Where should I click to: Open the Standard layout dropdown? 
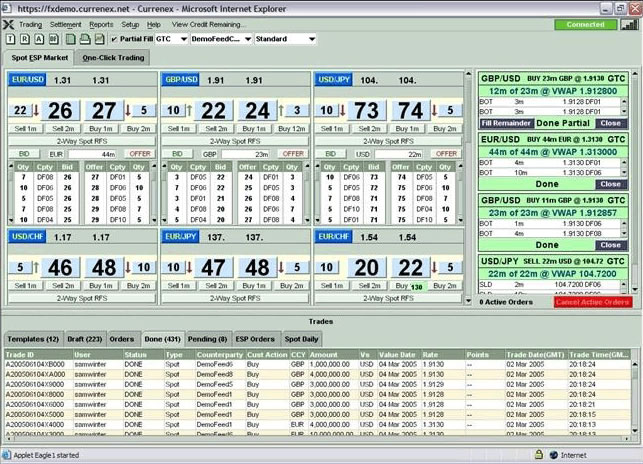pyautogui.click(x=285, y=39)
